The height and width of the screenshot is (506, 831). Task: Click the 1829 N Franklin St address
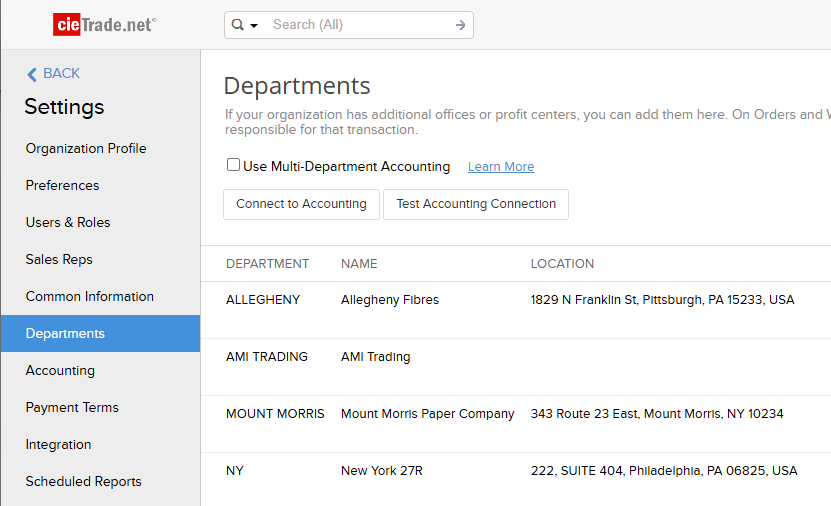pos(662,300)
